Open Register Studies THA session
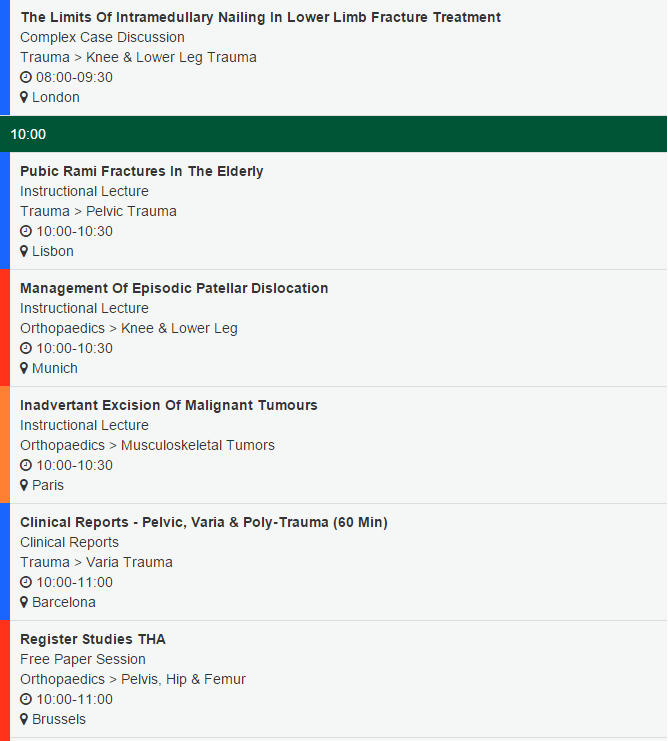This screenshot has height=741, width=668. pyautogui.click(x=93, y=639)
